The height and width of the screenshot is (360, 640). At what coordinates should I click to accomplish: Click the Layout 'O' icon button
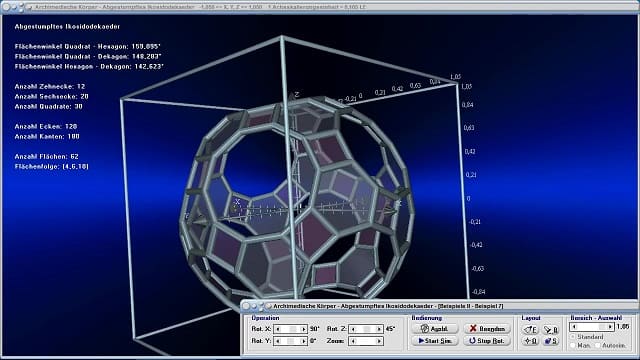tap(530, 341)
